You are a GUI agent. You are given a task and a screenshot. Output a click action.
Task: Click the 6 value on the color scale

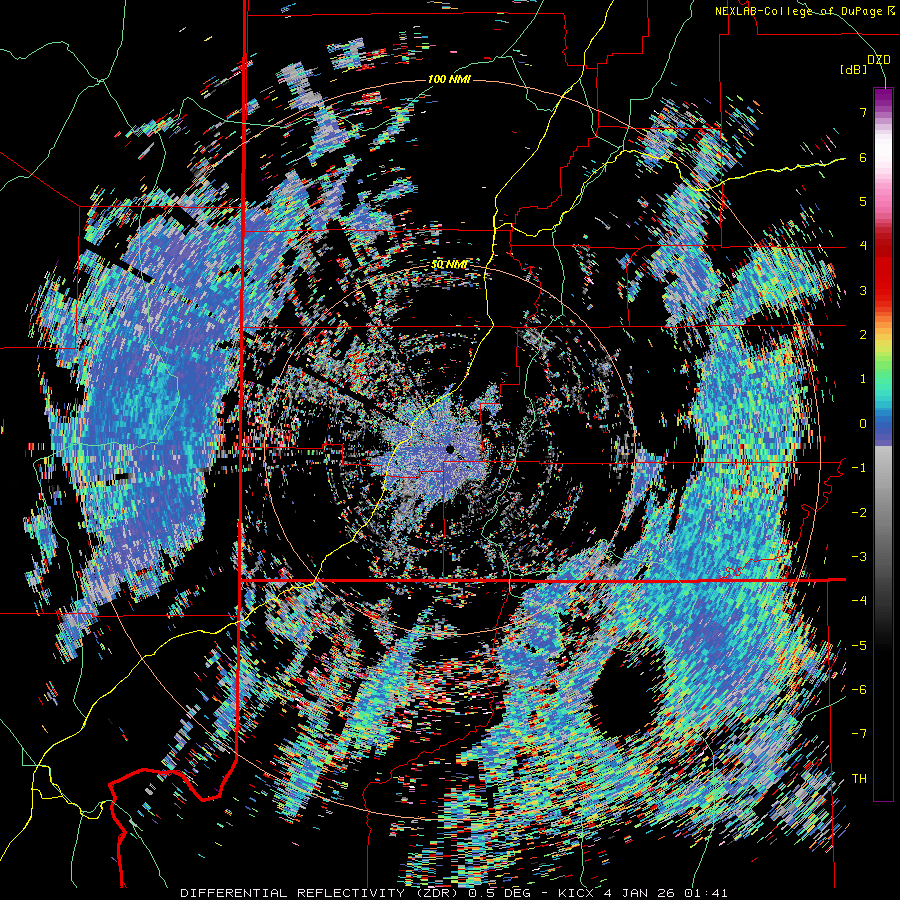863,157
